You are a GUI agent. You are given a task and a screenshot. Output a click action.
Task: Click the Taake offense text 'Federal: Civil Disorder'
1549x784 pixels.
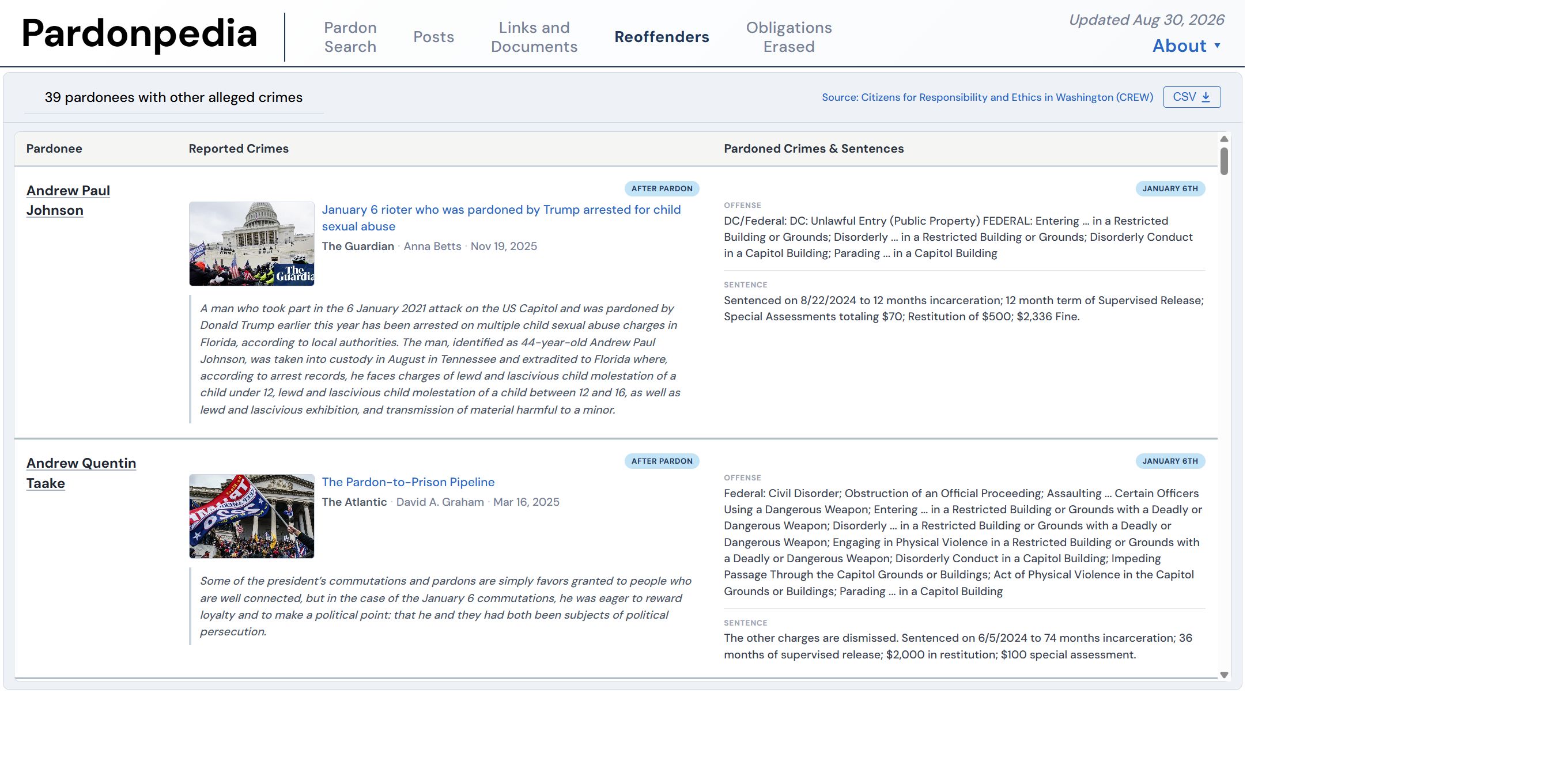pos(783,493)
